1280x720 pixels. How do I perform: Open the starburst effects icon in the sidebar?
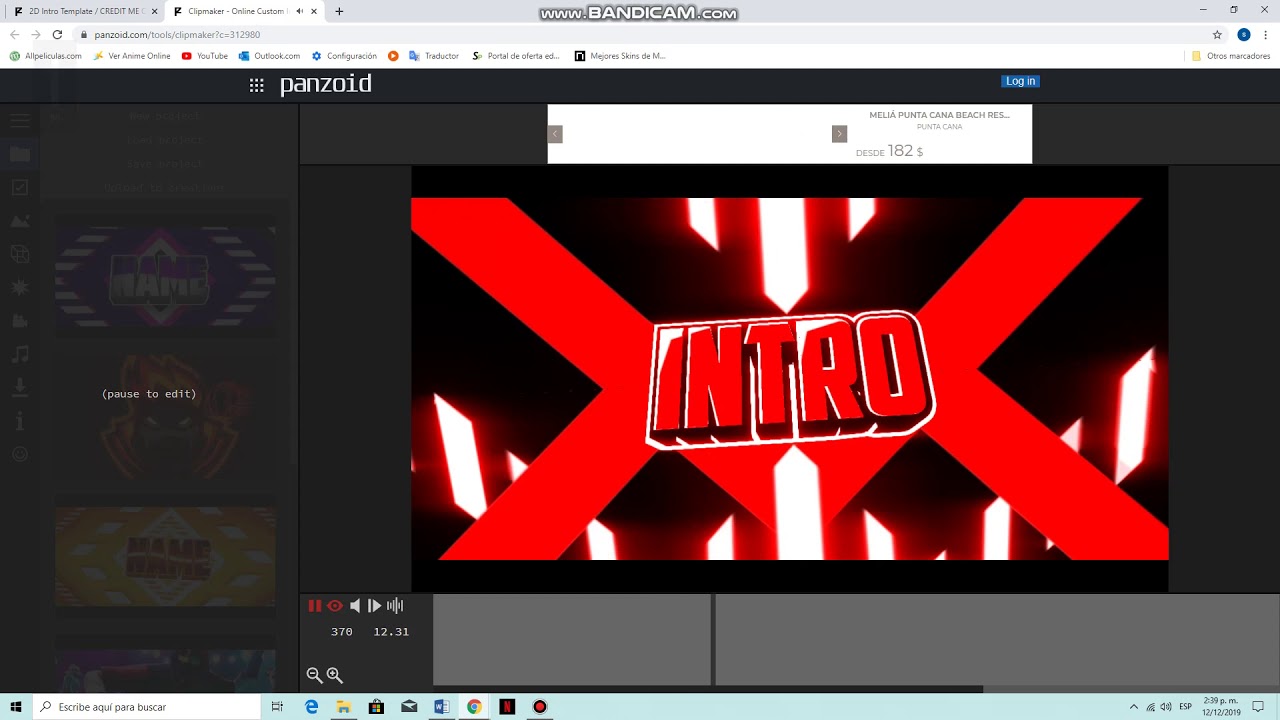point(20,288)
